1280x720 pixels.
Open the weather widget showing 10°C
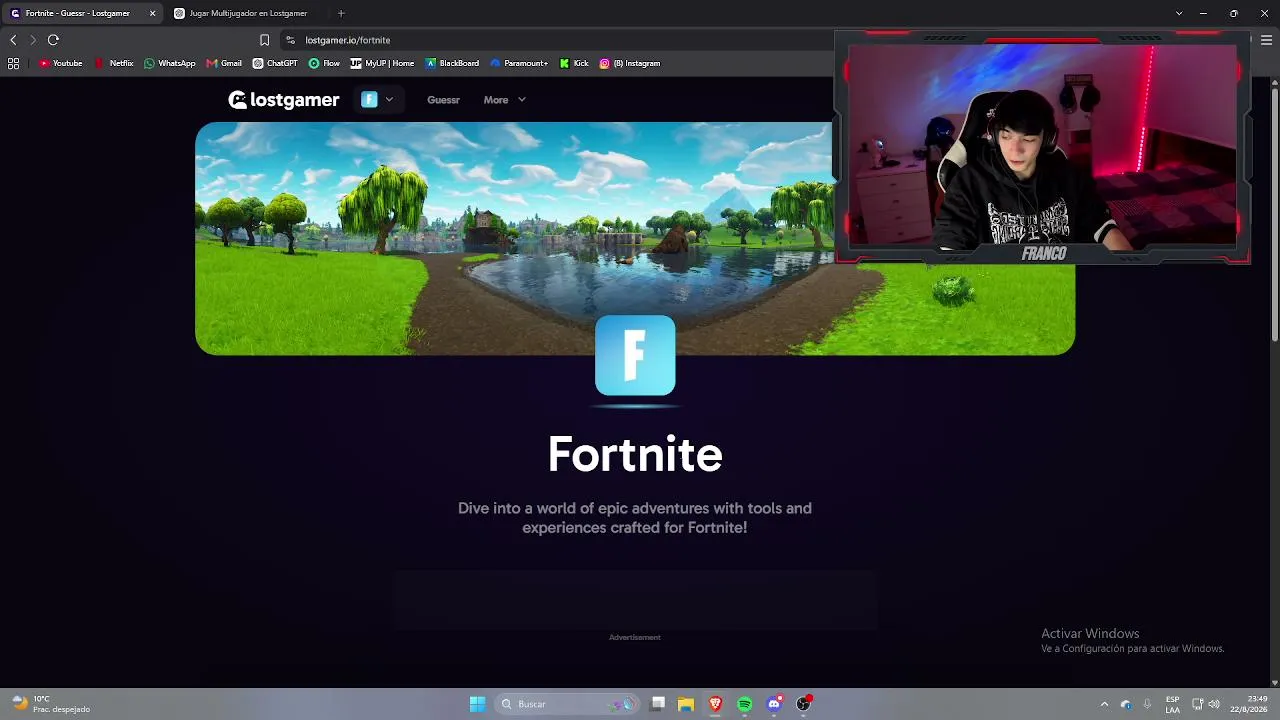click(52, 704)
